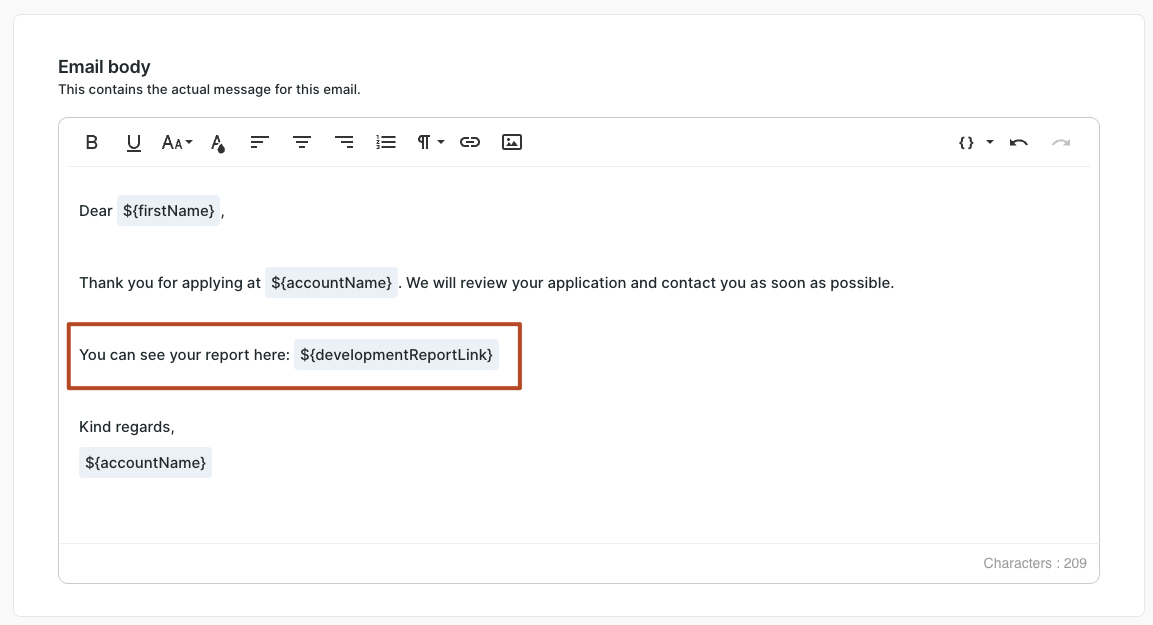The image size is (1153, 625).
Task: Open the text color picker
Action: (x=217, y=143)
